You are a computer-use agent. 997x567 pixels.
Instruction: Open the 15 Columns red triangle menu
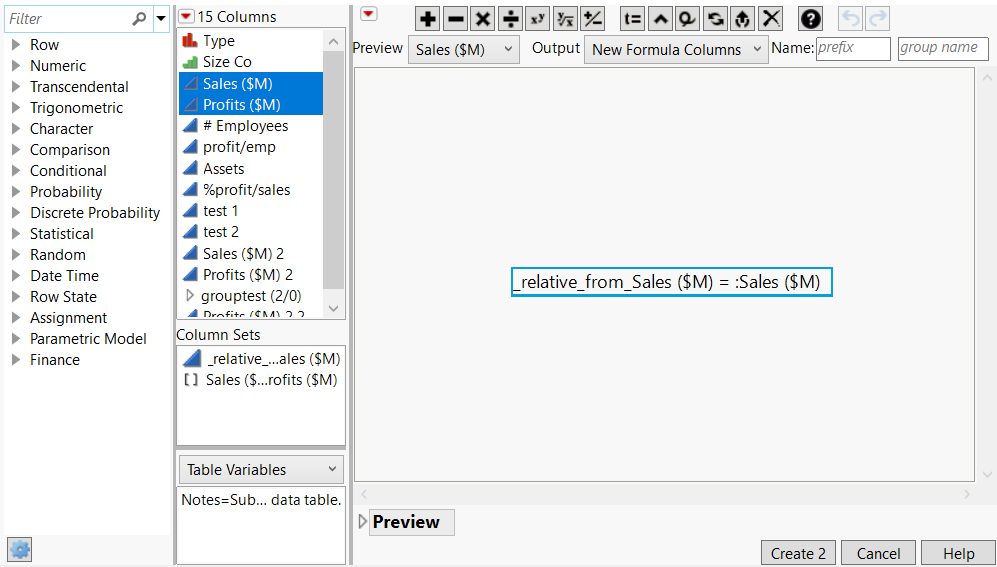[x=186, y=17]
